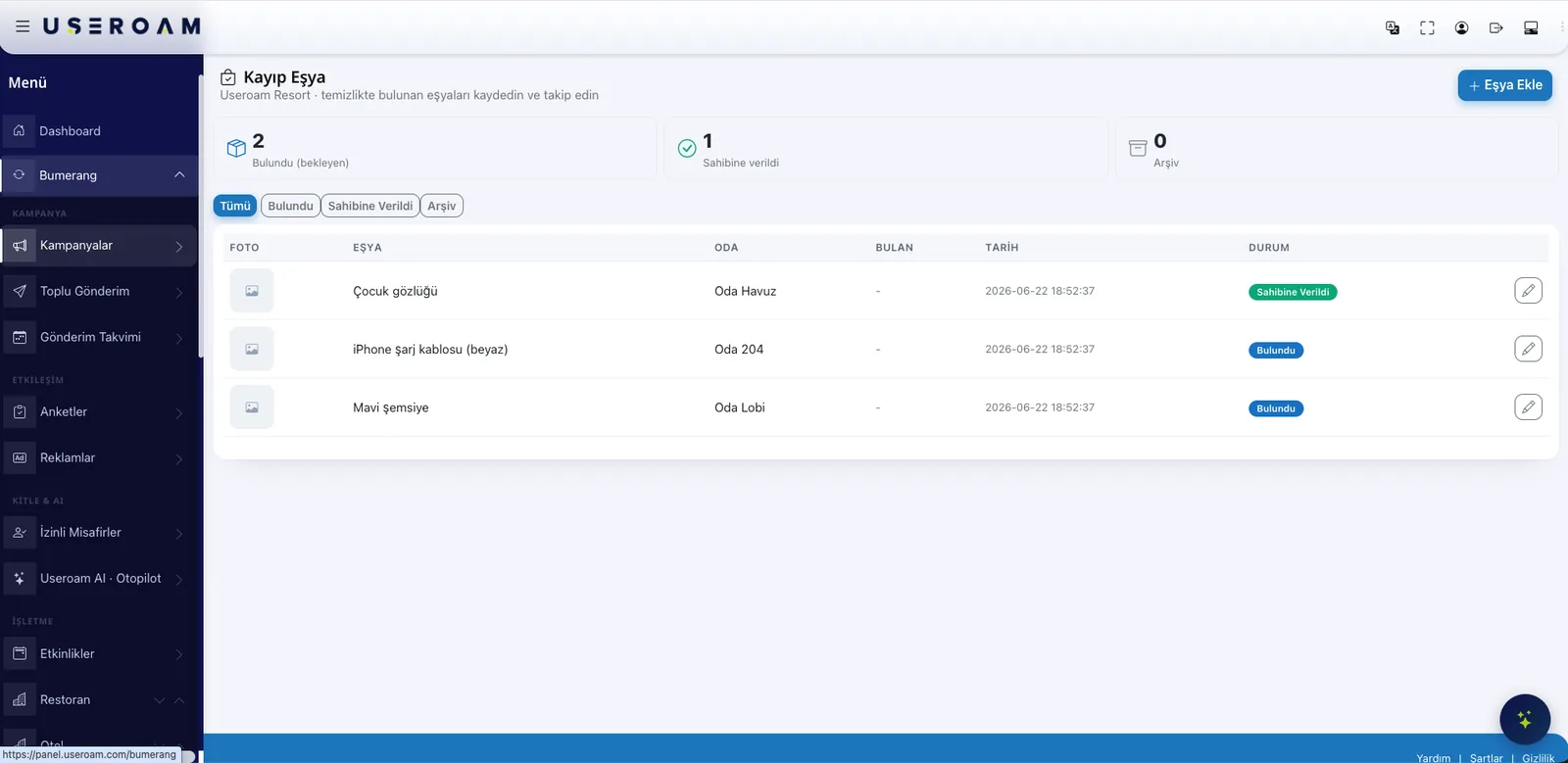Open the language translate icon
1568x763 pixels.
(1393, 27)
